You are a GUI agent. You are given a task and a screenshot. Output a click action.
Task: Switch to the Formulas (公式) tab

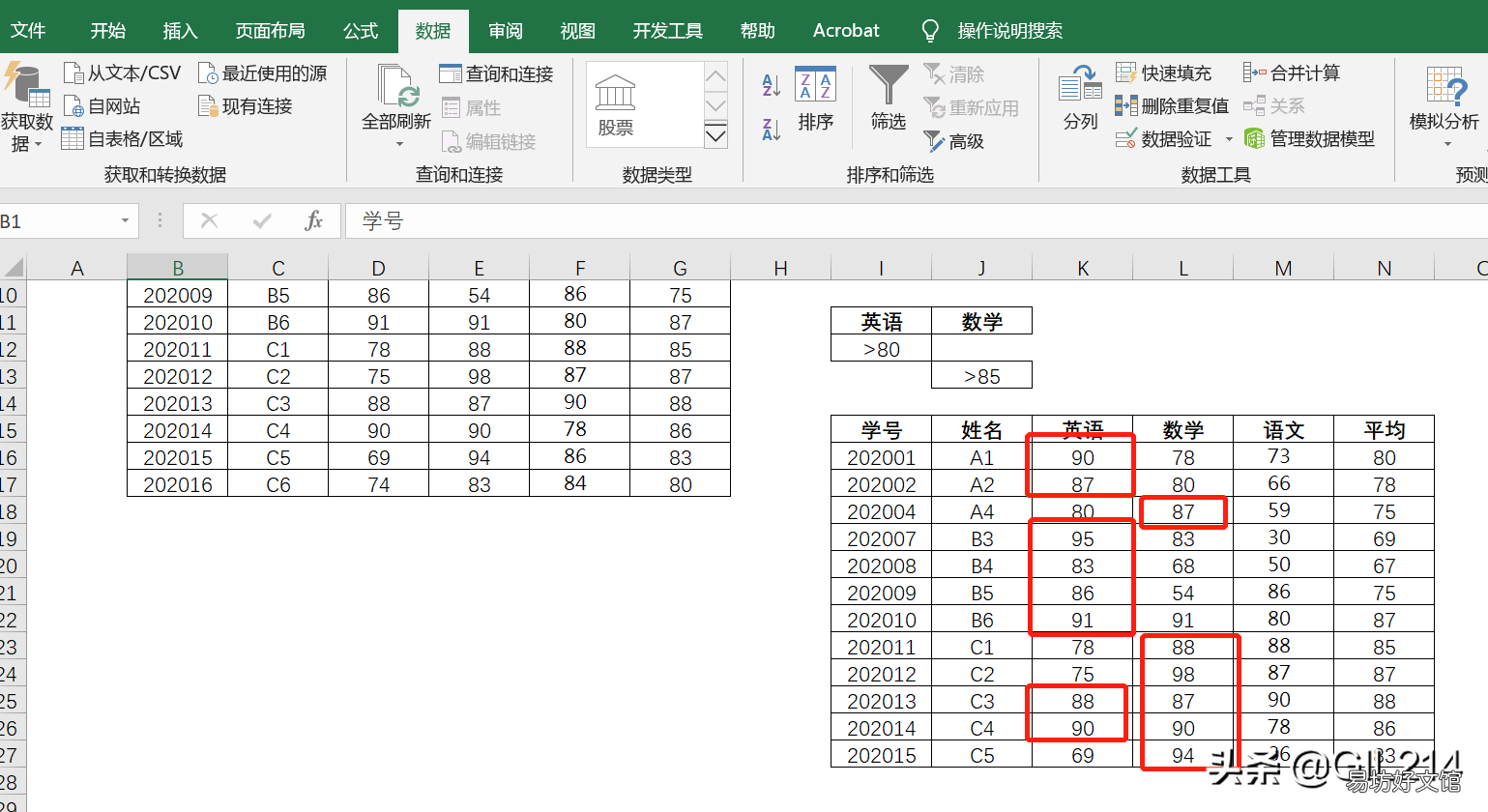click(x=361, y=31)
